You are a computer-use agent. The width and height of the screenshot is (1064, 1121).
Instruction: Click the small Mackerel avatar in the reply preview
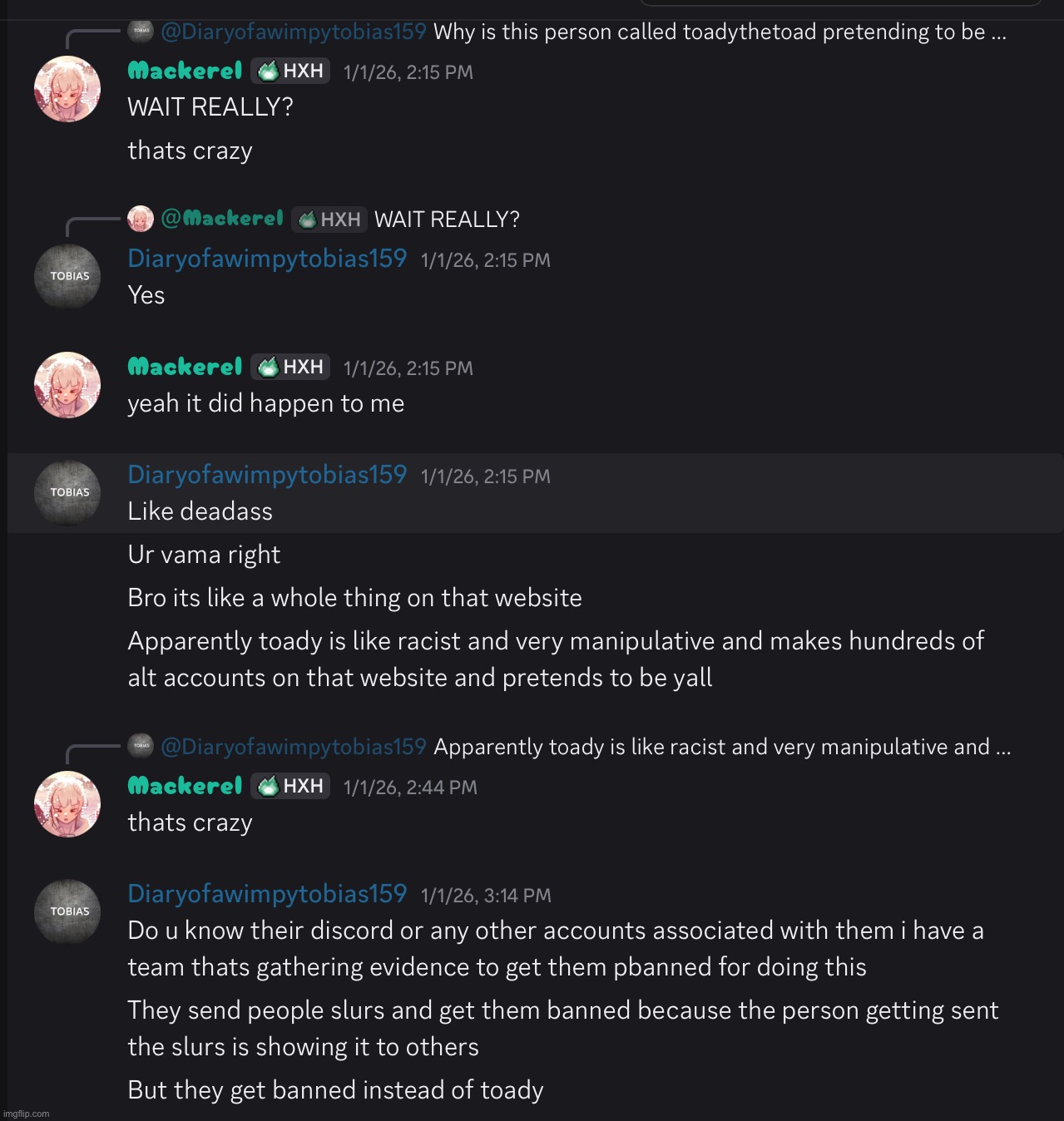coord(141,219)
